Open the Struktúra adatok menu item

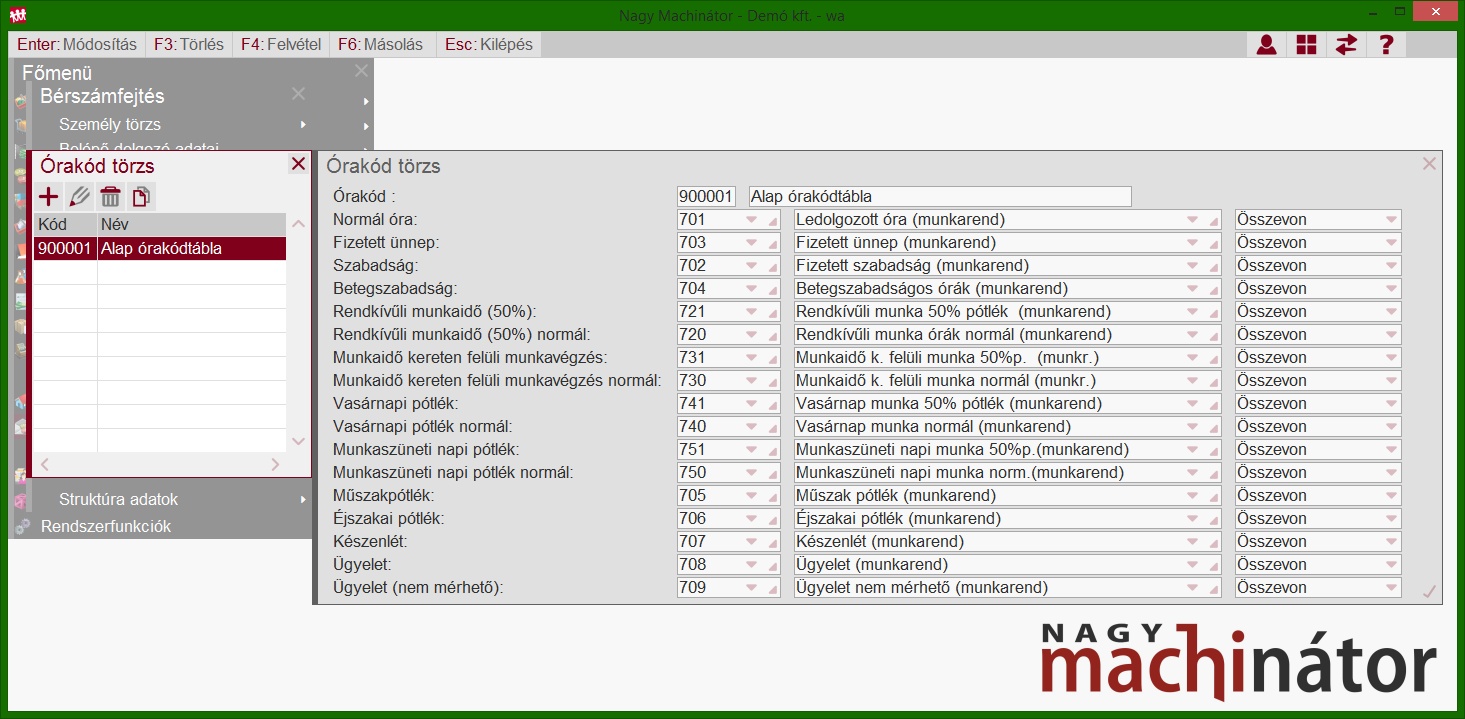click(x=118, y=499)
